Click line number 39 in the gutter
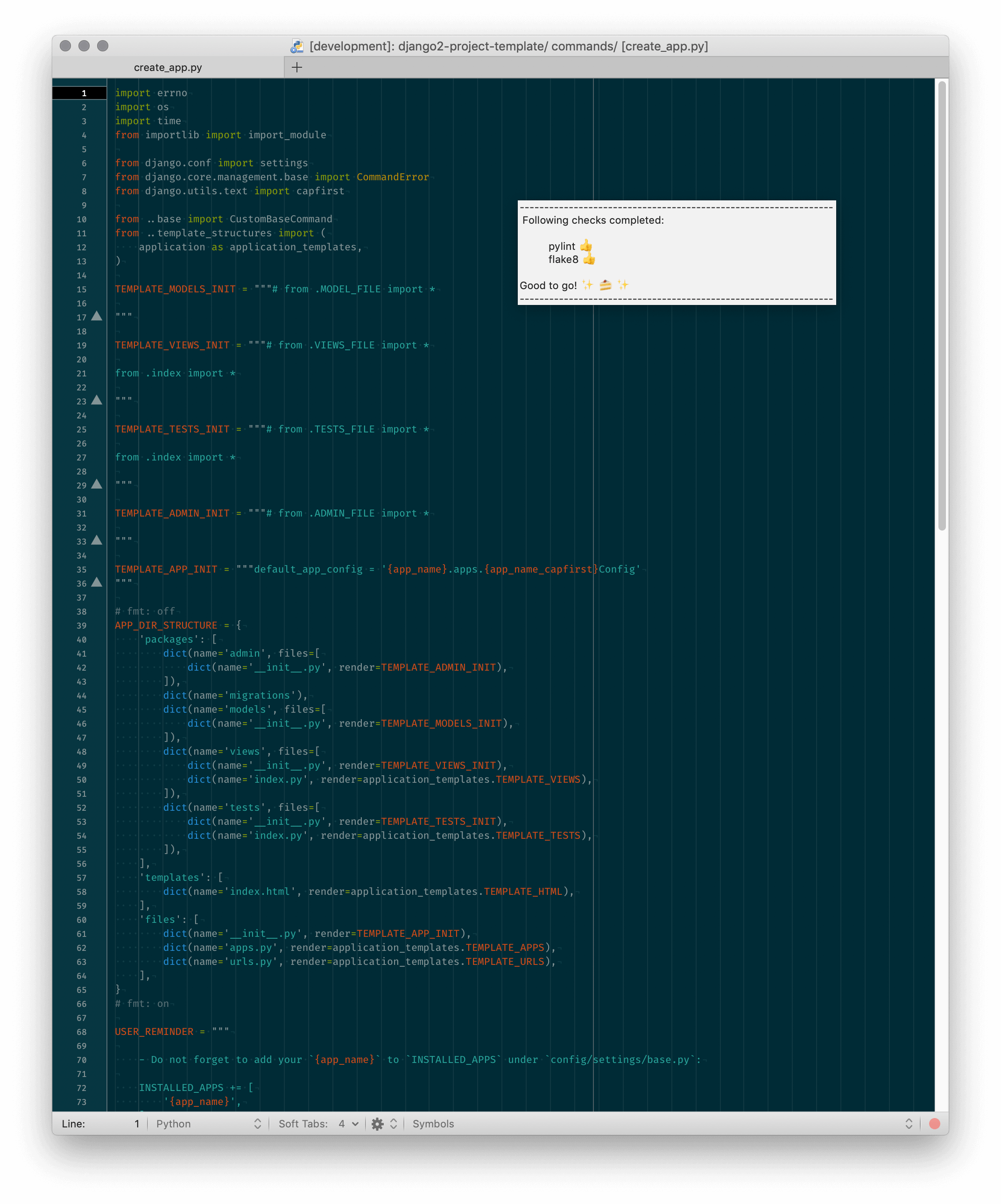This screenshot has height=1204, width=1001. click(x=81, y=625)
